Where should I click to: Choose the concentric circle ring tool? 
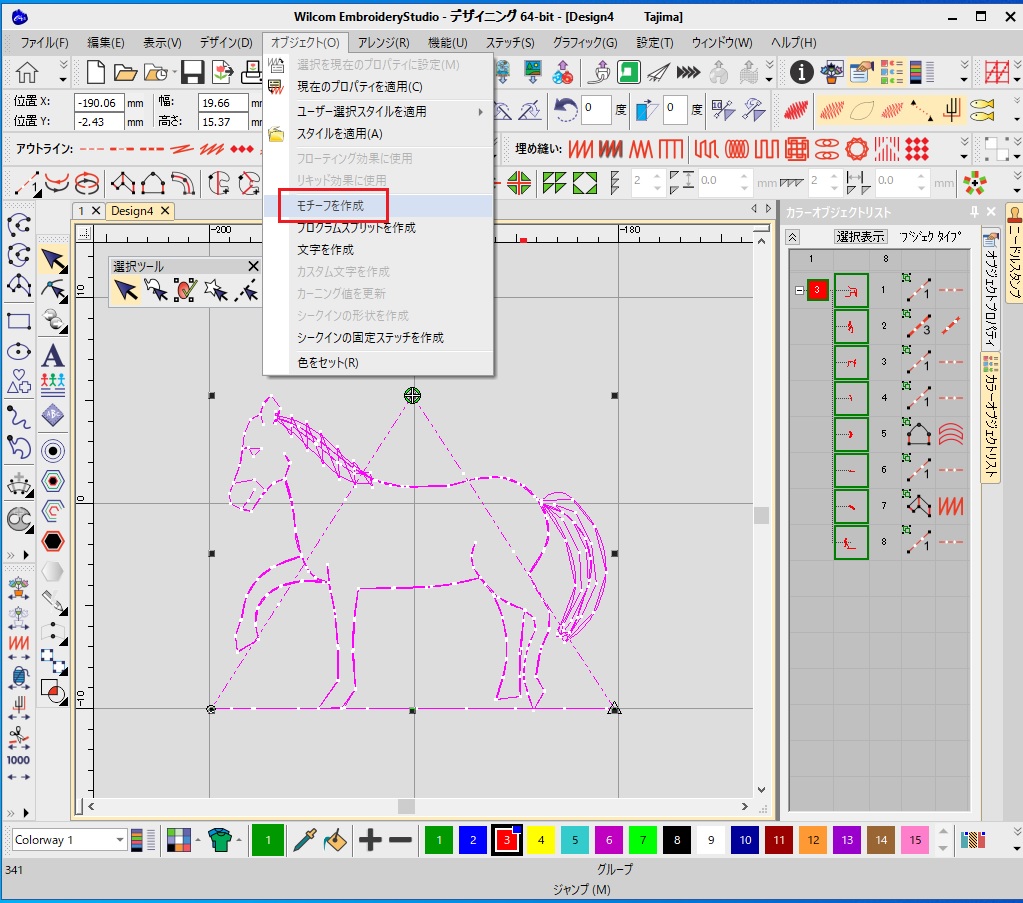(53, 450)
